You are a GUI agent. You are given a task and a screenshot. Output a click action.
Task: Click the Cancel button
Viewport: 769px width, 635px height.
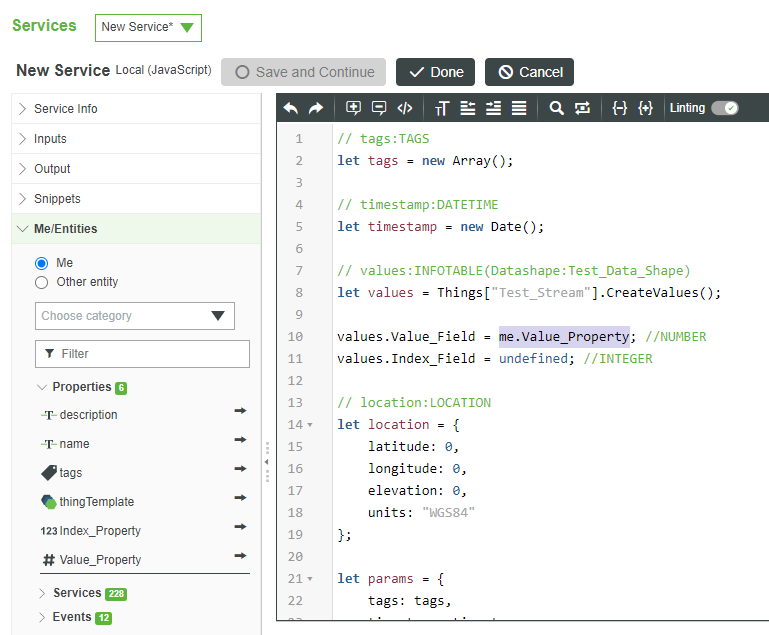[x=529, y=72]
